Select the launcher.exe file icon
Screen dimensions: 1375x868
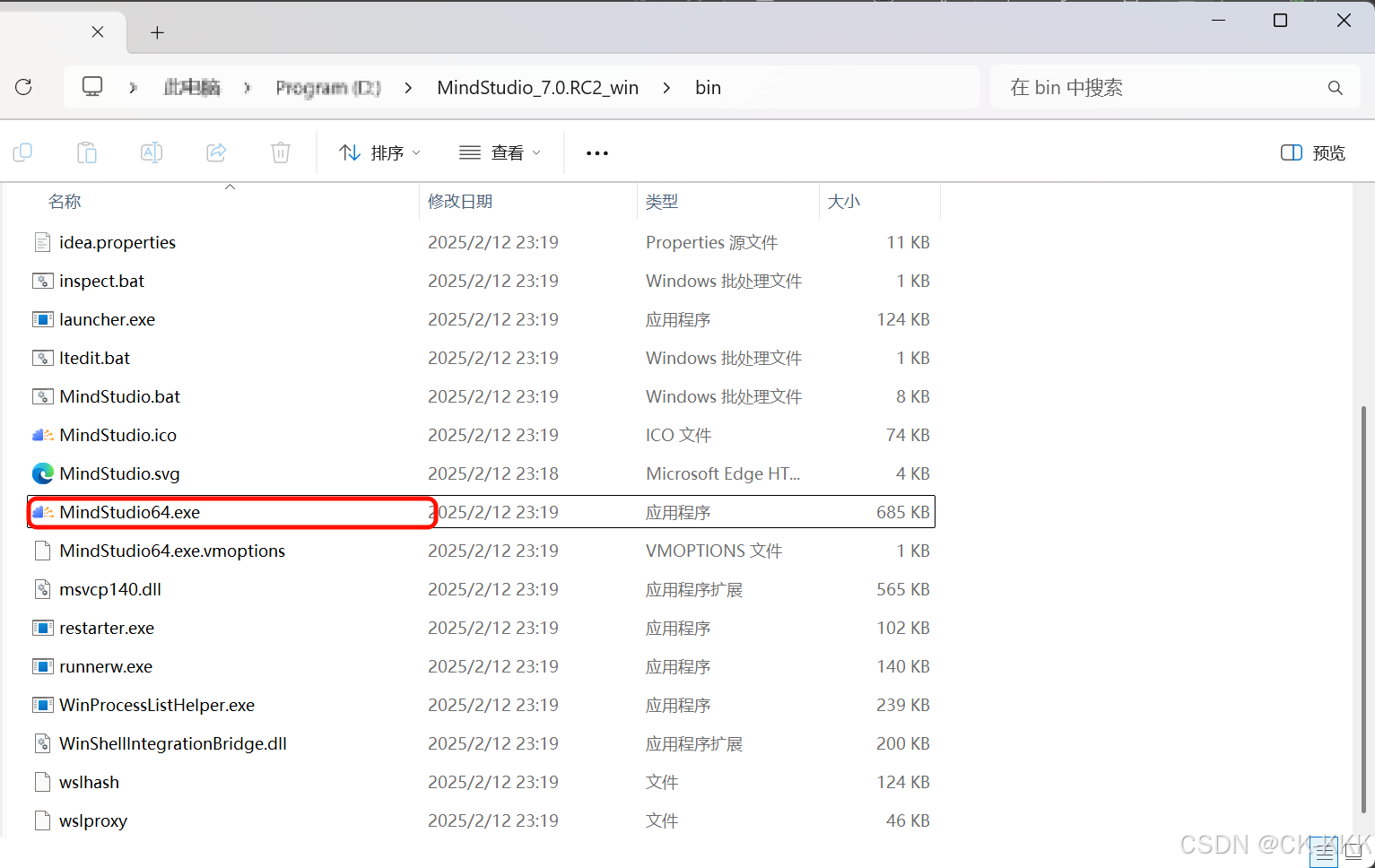42,319
